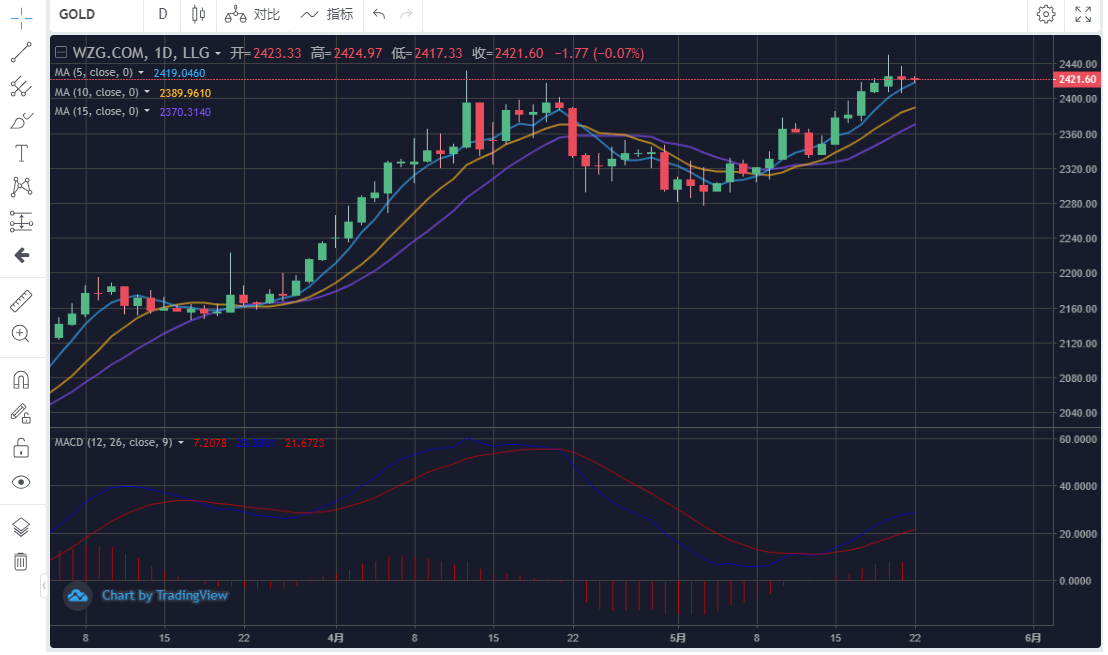
Task: Remove drawings with the trash icon
Action: tap(21, 561)
